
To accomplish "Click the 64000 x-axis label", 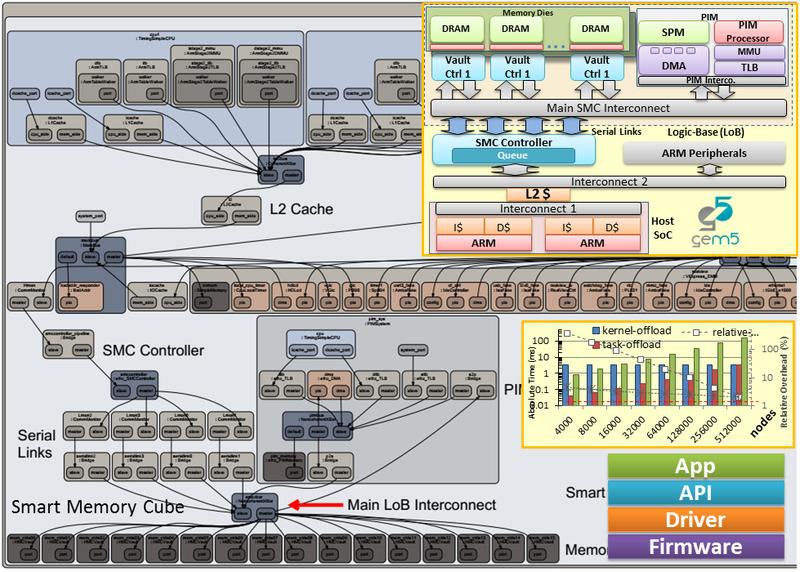I will click(657, 427).
